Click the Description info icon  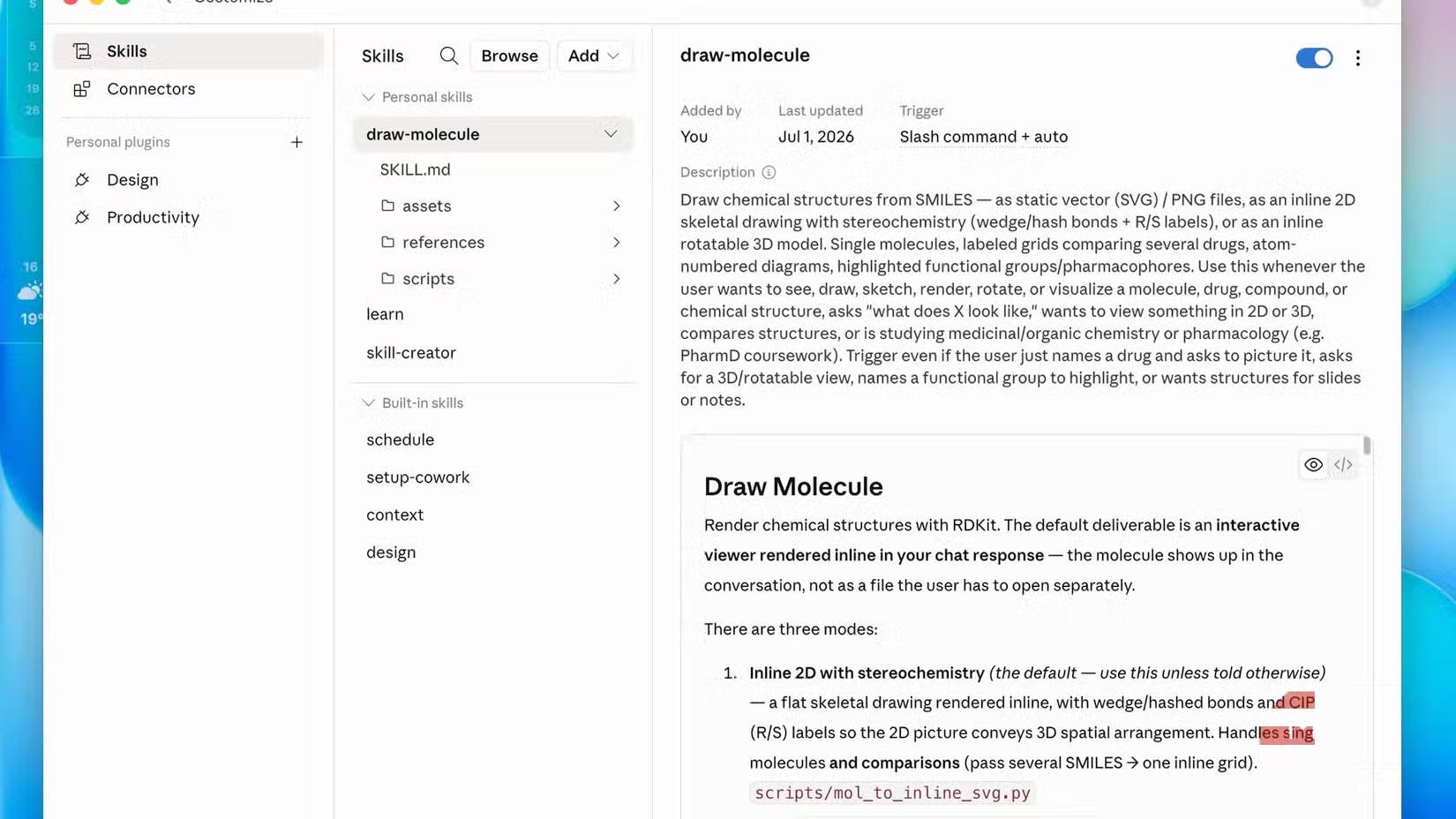click(x=769, y=172)
